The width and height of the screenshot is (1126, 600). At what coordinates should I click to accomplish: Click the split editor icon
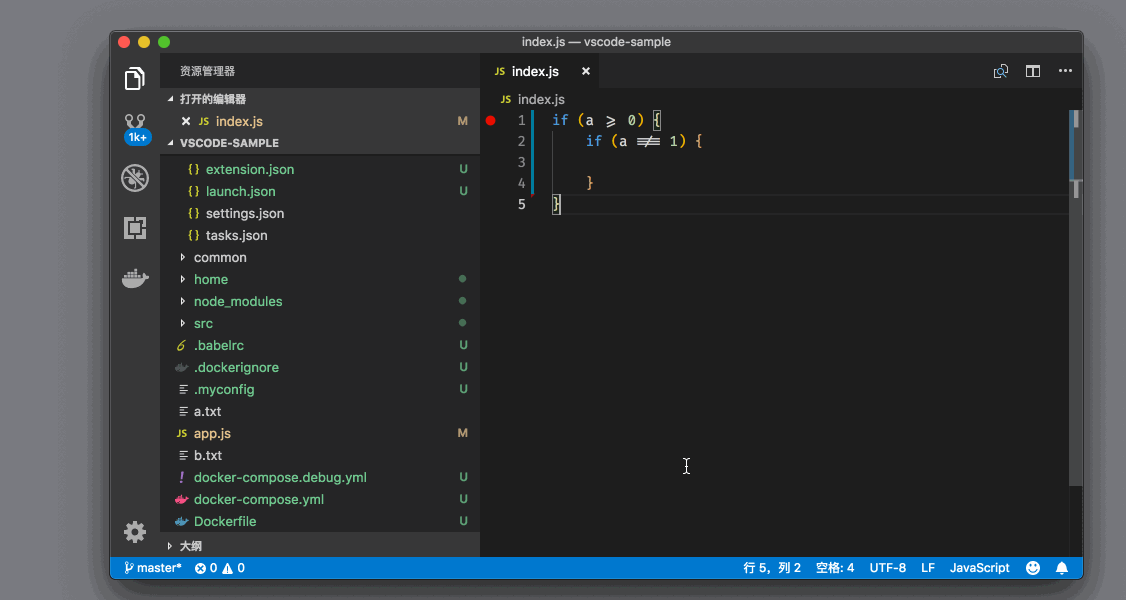point(1033,71)
